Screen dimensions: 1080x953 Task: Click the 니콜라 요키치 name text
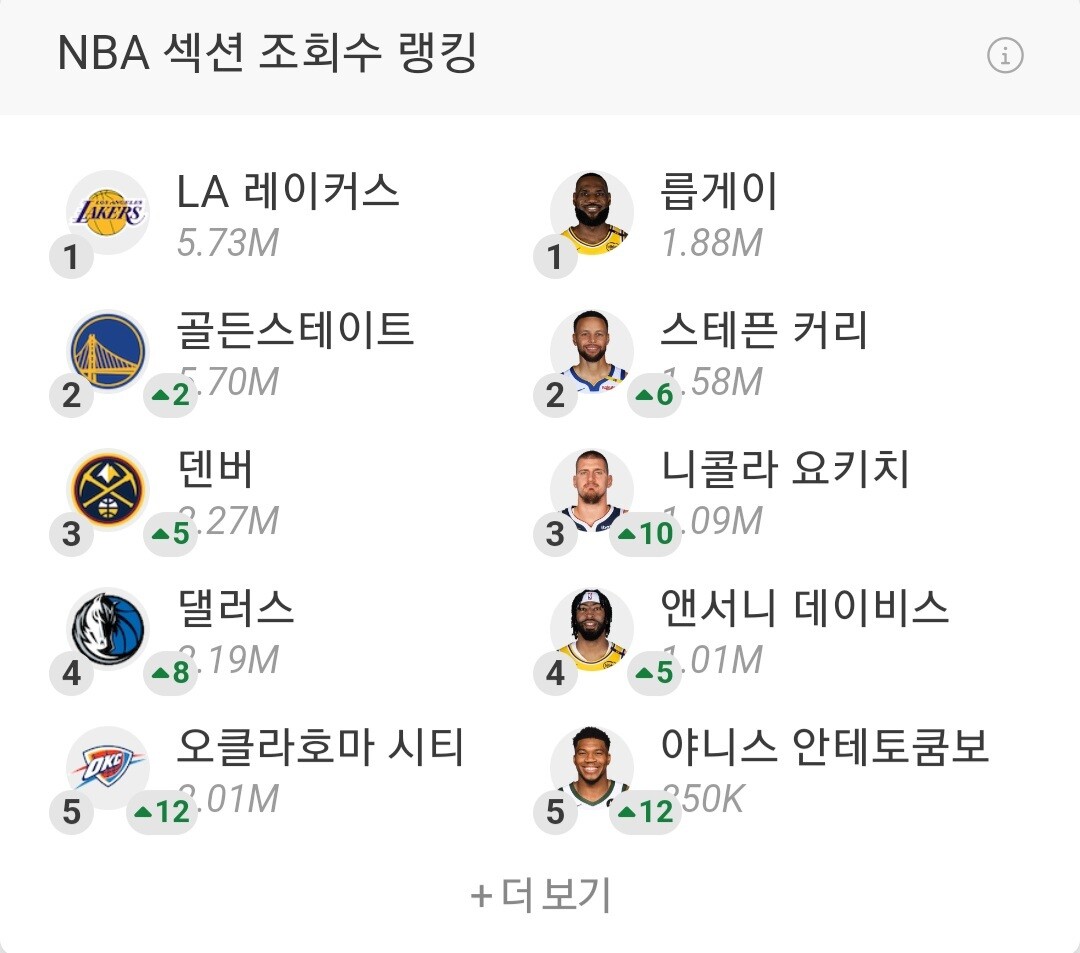tap(785, 469)
